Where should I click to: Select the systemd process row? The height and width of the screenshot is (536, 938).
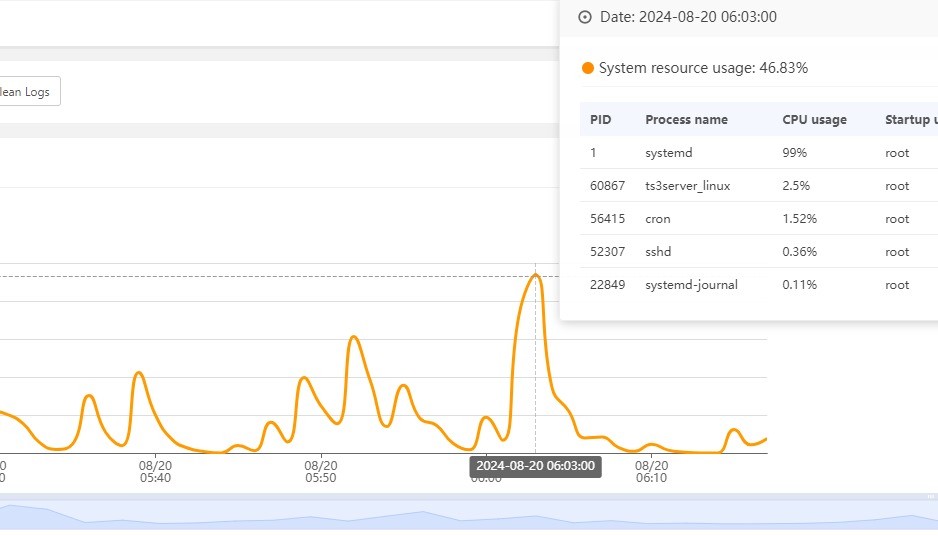(x=759, y=153)
